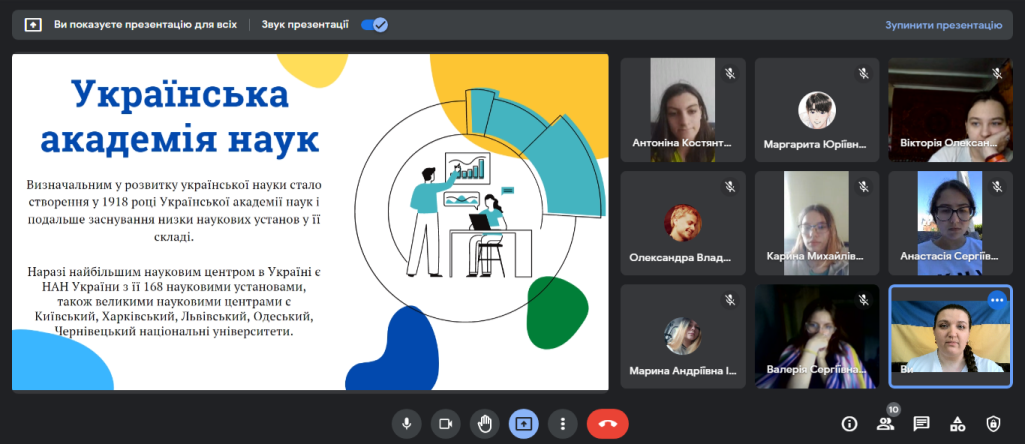Select Антоніна's video tile
1025x444 pixels.
coord(682,108)
